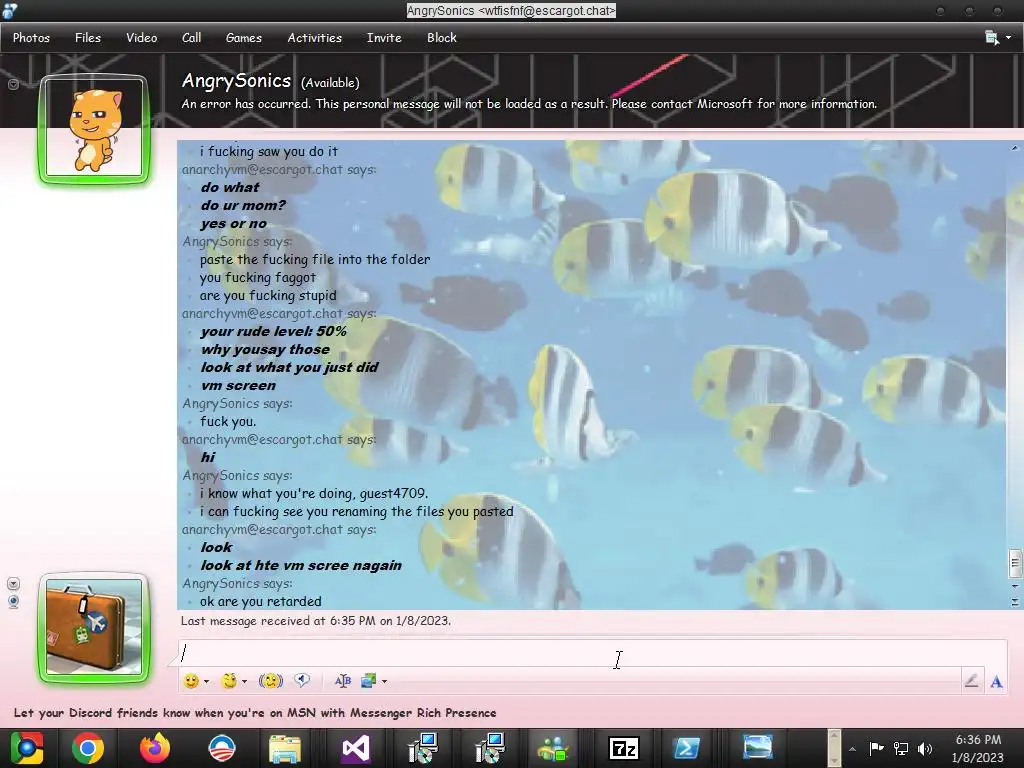Collapse your suitcase display picture arrow
1024x768 pixels.
[x=13, y=583]
